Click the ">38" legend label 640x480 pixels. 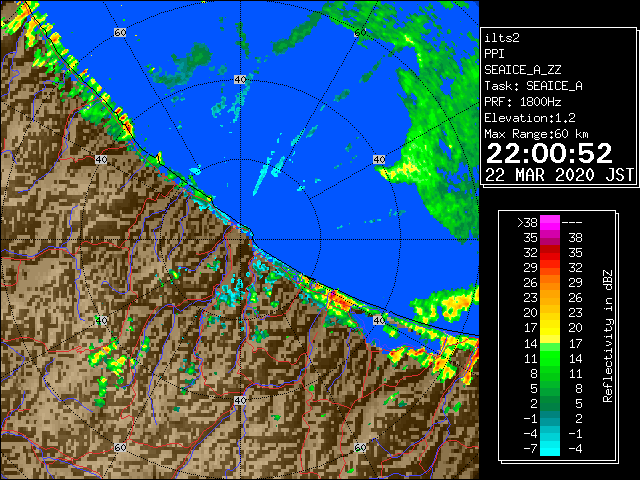point(527,223)
